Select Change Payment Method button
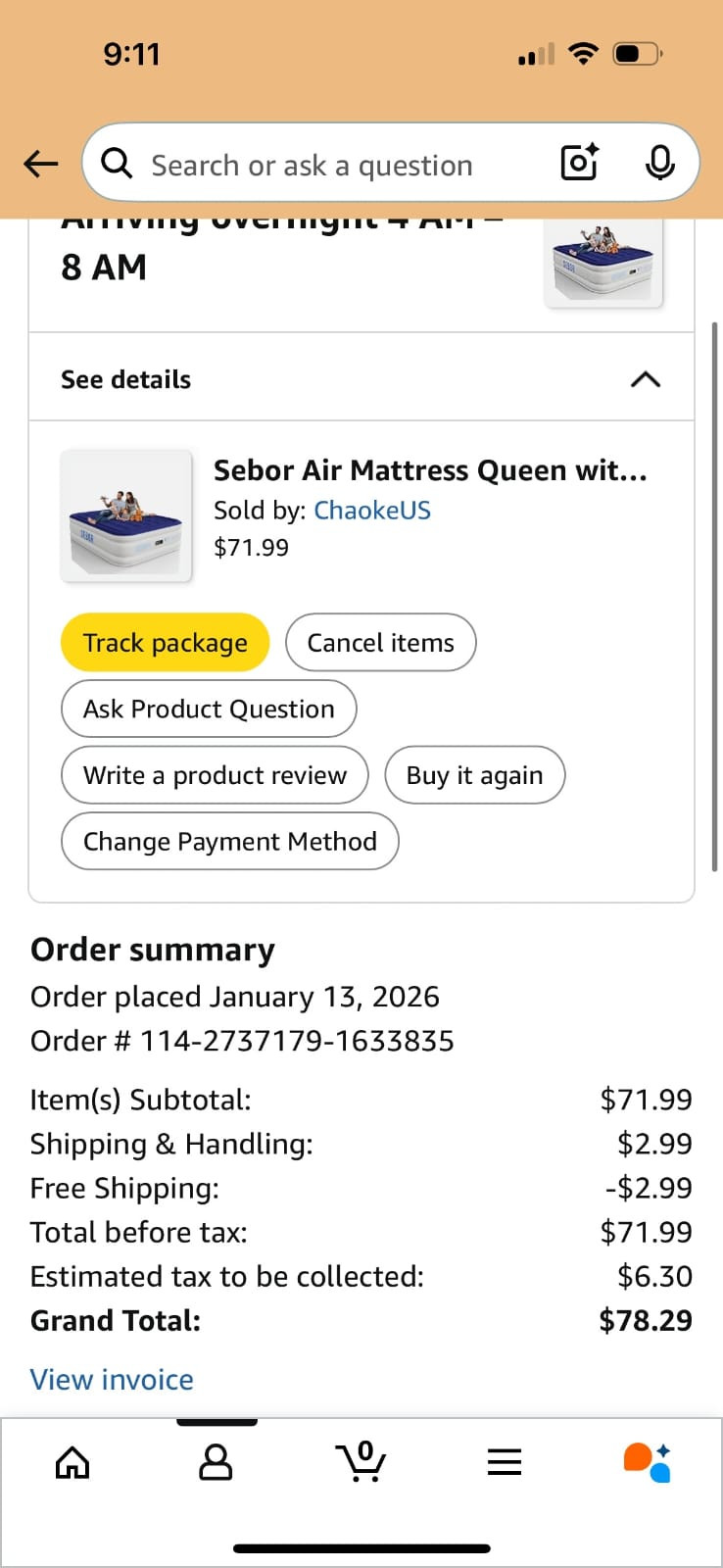 (x=229, y=841)
